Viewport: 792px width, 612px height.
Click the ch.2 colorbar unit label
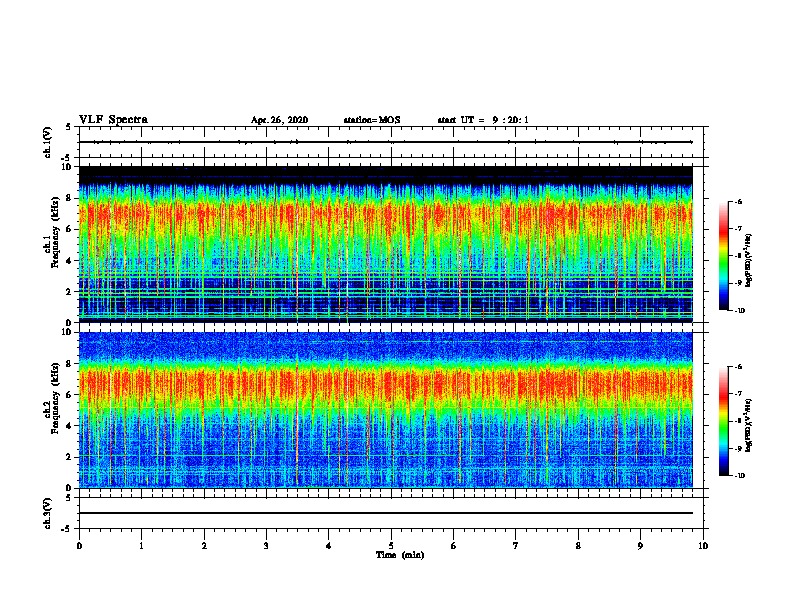749,425
